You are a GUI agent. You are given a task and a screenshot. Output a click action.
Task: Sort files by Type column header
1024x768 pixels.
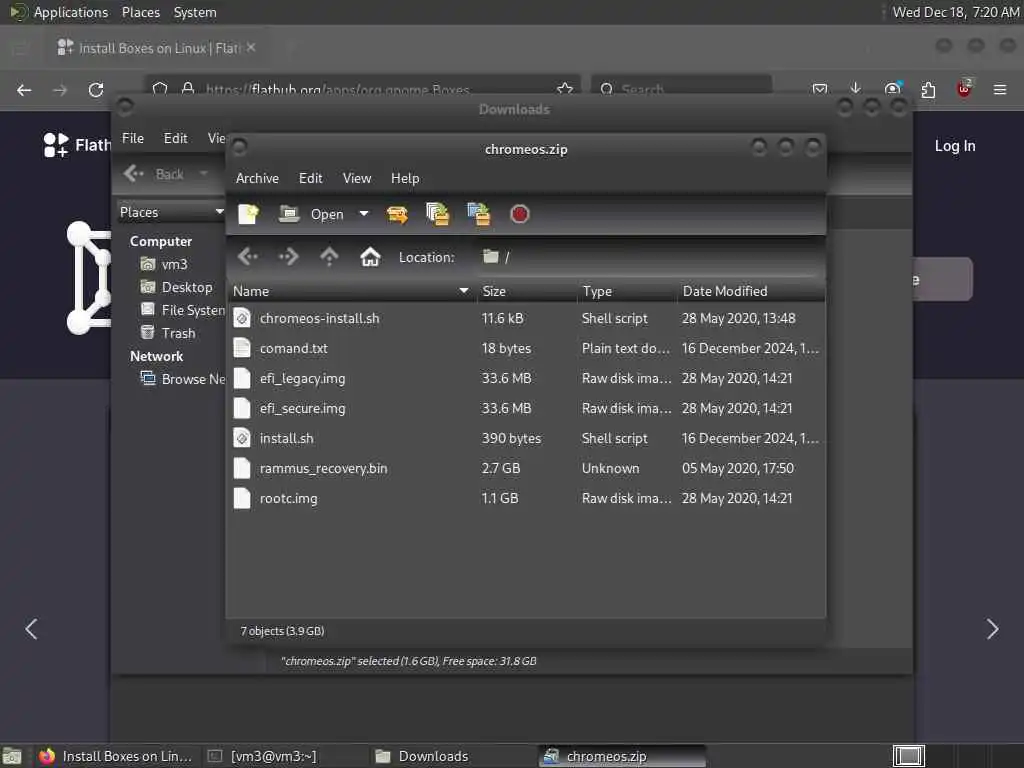click(626, 291)
